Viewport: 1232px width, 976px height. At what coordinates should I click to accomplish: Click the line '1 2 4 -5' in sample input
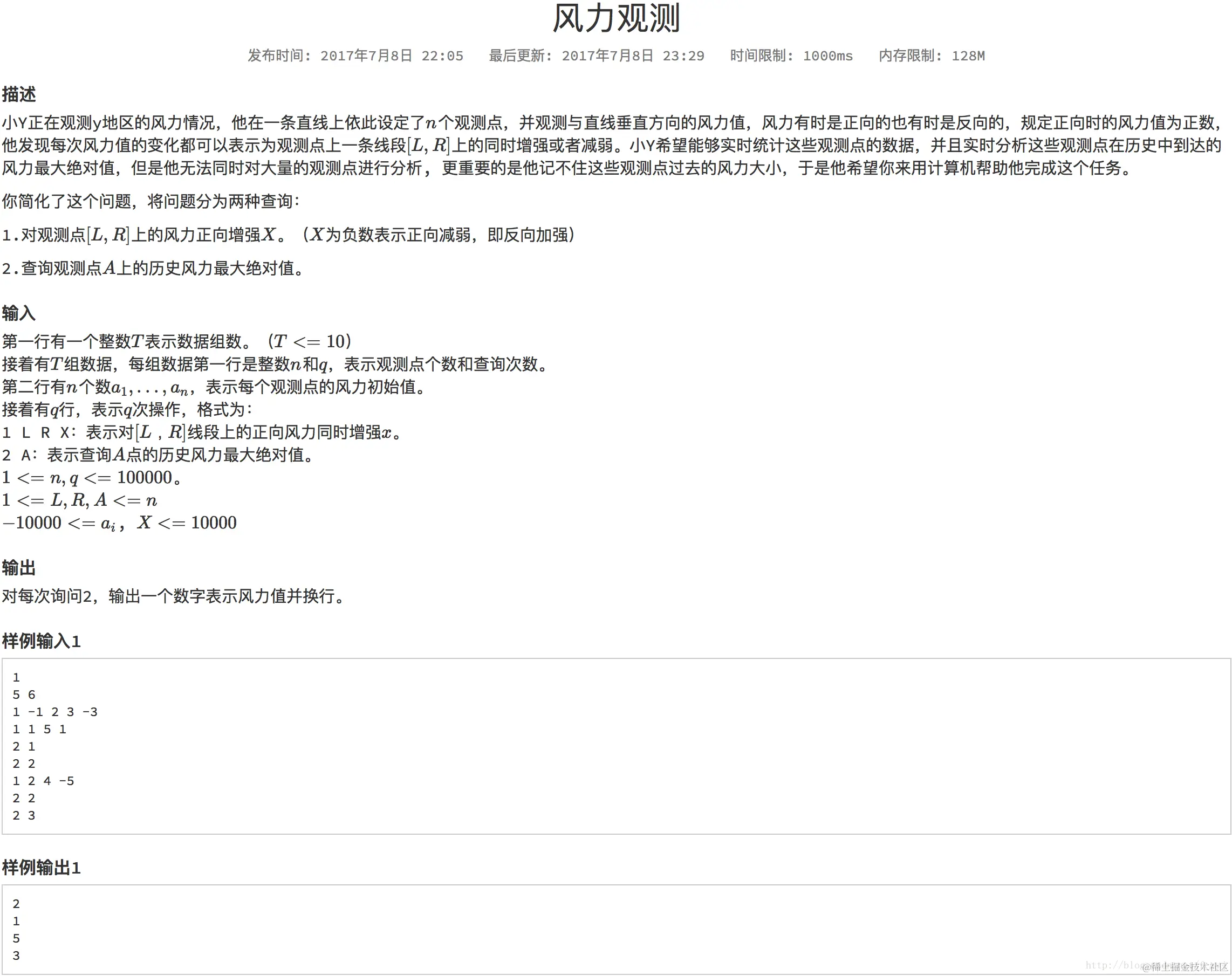[44, 781]
